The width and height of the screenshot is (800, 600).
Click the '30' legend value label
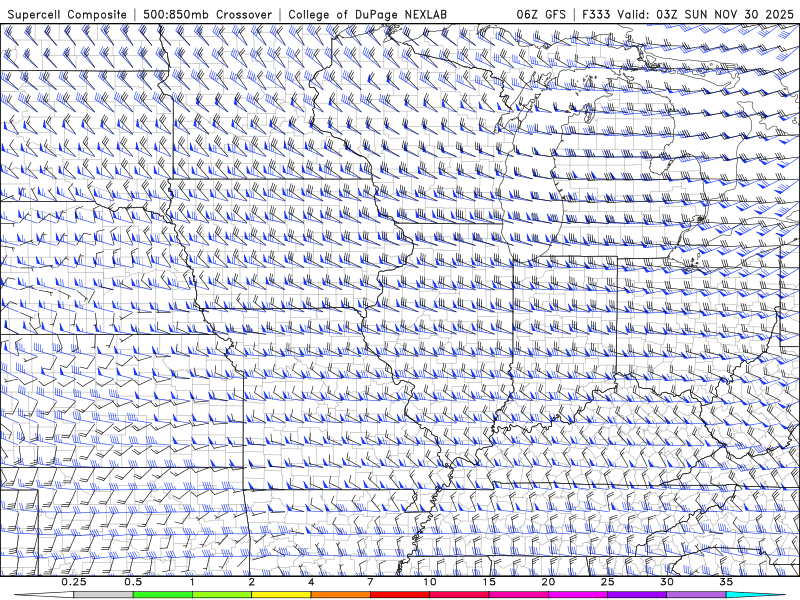666,582
